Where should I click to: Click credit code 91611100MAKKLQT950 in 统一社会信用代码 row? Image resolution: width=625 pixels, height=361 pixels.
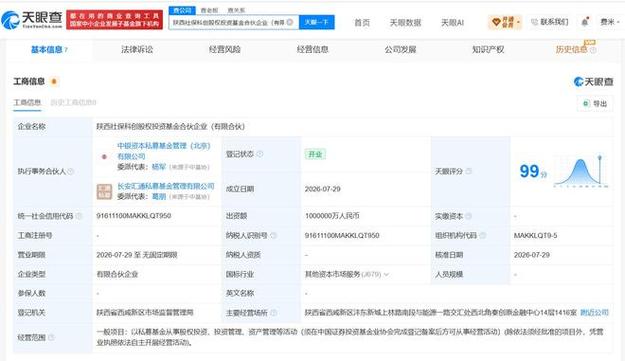134,216
